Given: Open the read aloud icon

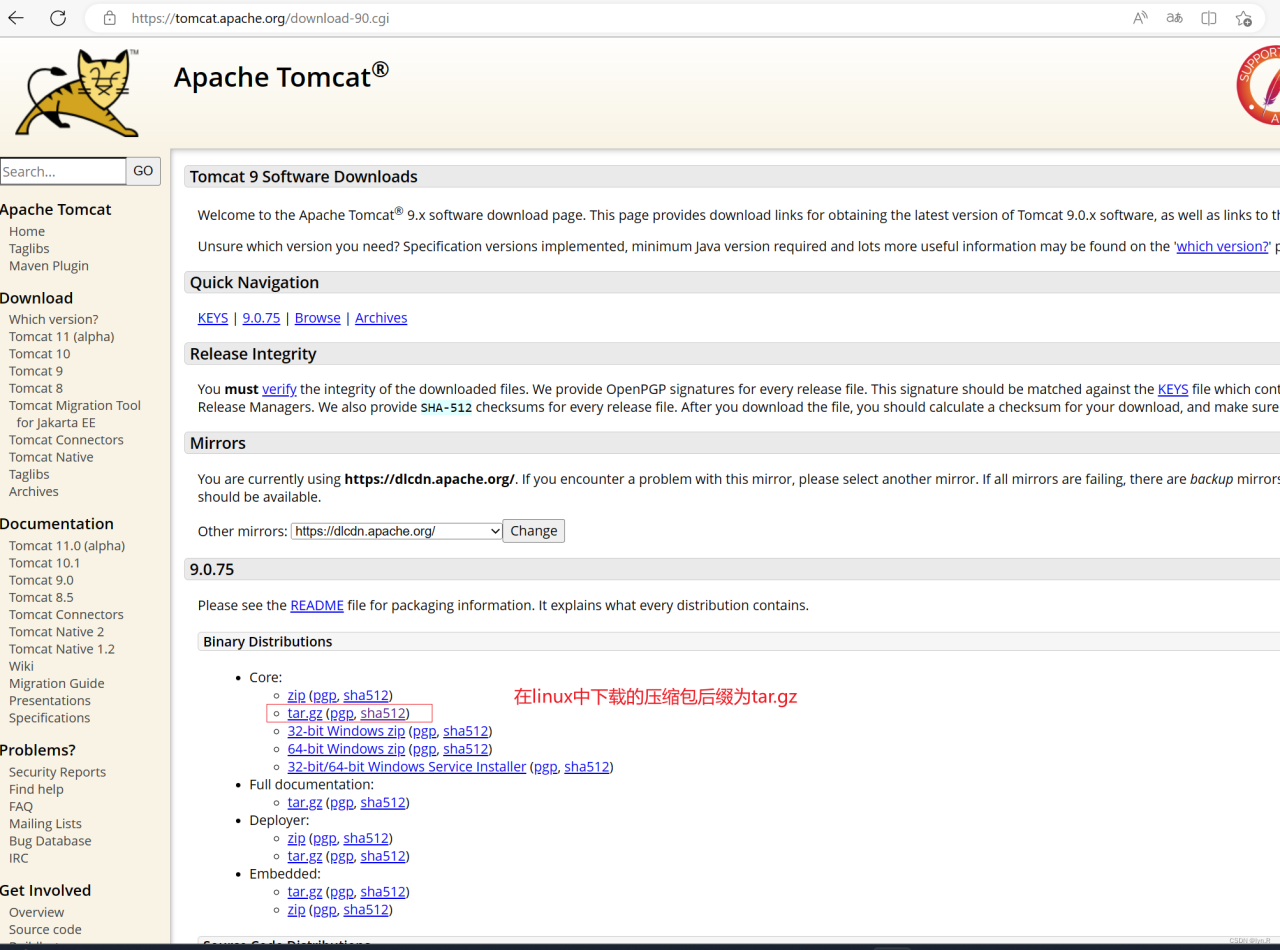Looking at the screenshot, I should [1140, 18].
